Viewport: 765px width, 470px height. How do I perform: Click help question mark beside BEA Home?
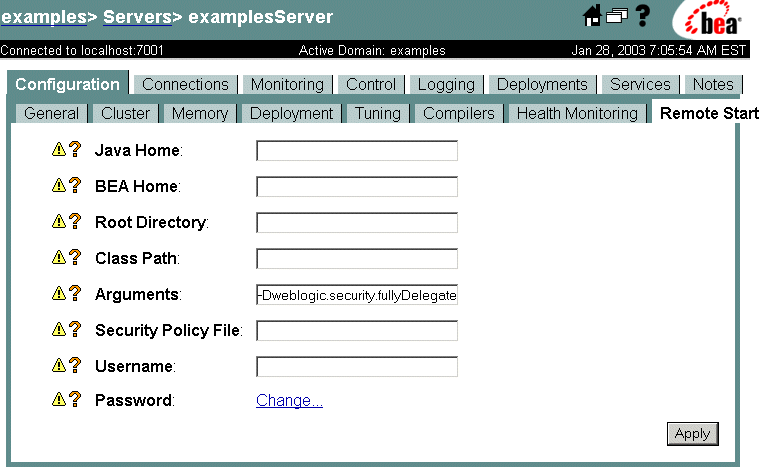tap(75, 185)
